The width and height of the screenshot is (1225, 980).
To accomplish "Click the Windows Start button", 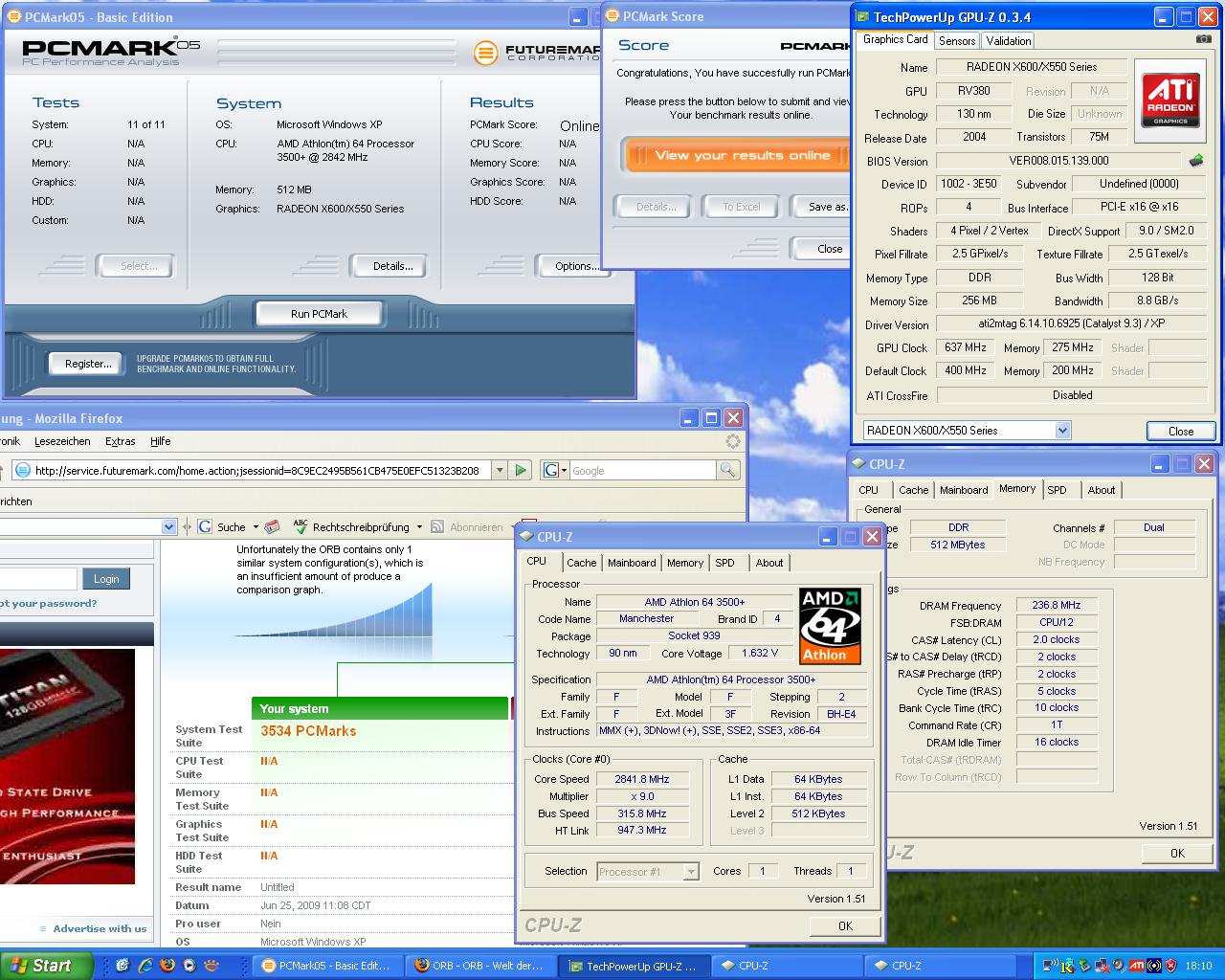I will click(x=47, y=966).
